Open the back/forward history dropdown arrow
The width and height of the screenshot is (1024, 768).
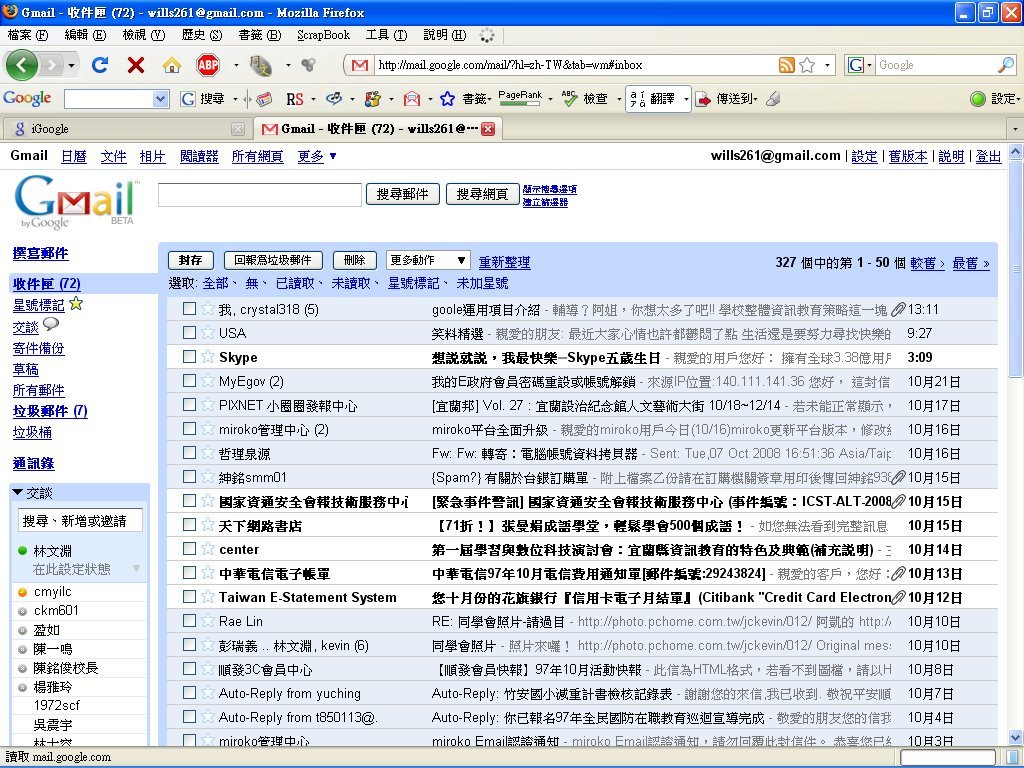pyautogui.click(x=71, y=65)
